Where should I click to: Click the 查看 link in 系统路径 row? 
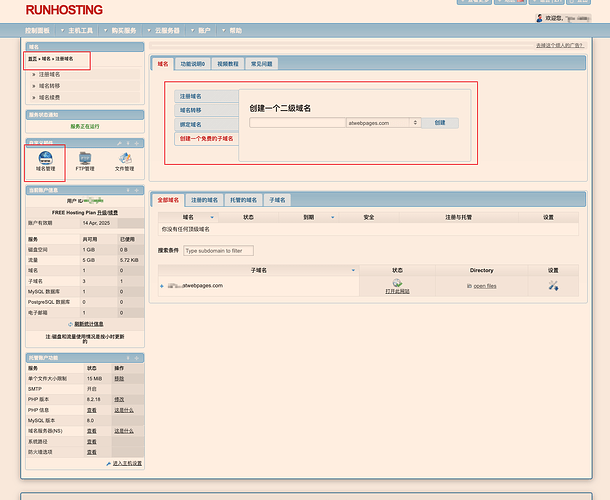pos(91,442)
